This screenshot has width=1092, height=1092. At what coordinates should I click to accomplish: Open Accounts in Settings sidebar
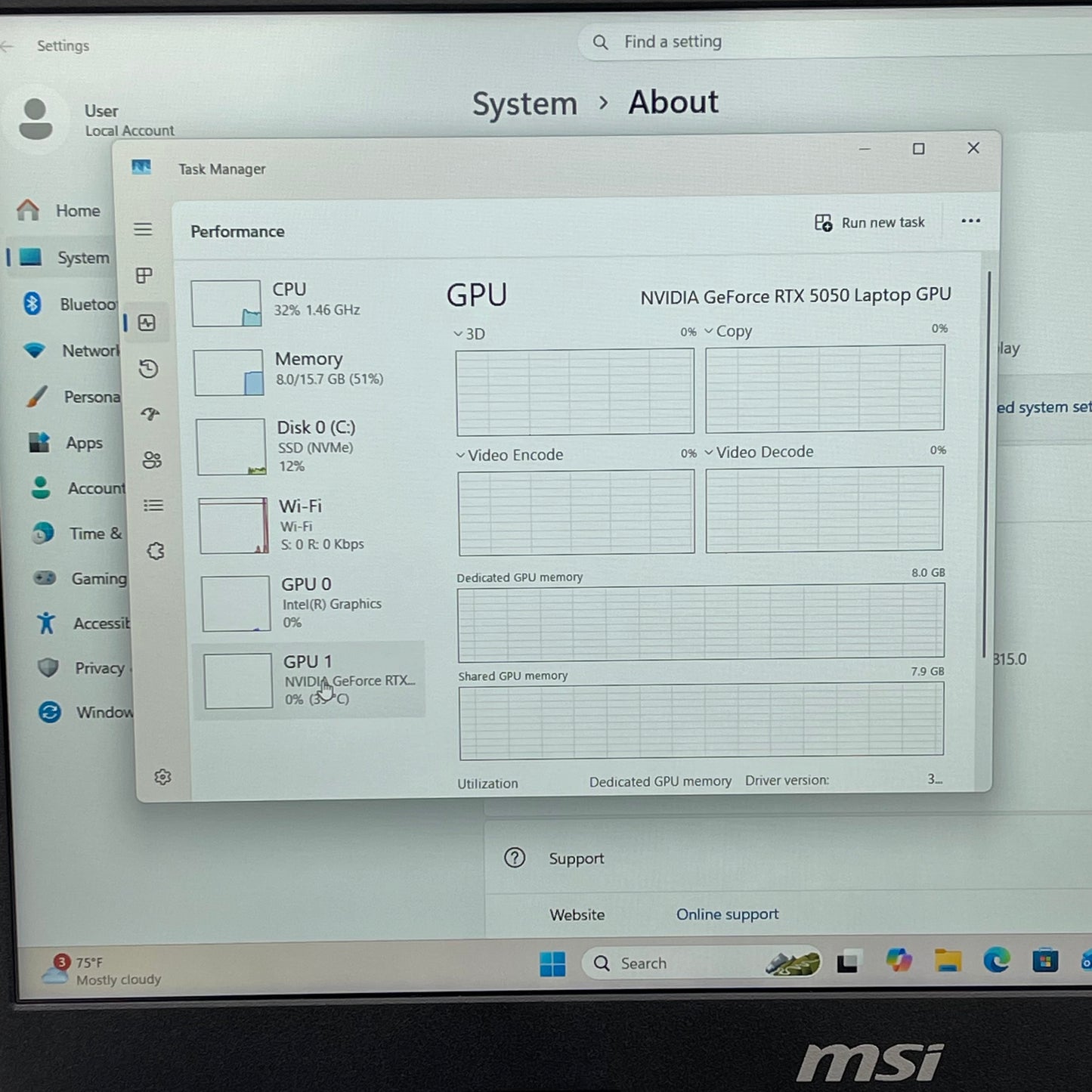(77, 488)
